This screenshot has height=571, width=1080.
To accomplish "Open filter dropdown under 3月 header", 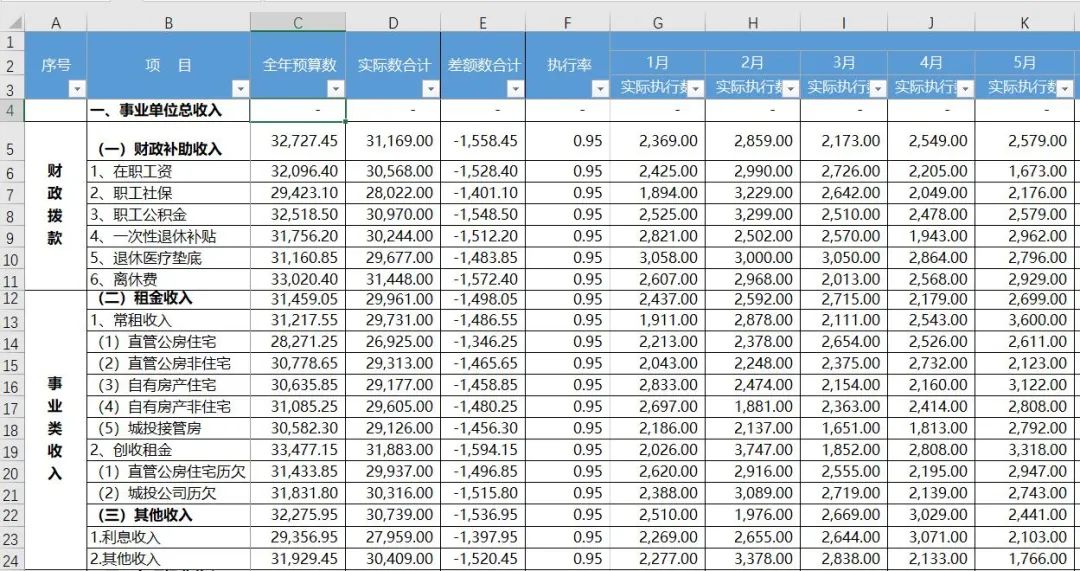I will 878,88.
